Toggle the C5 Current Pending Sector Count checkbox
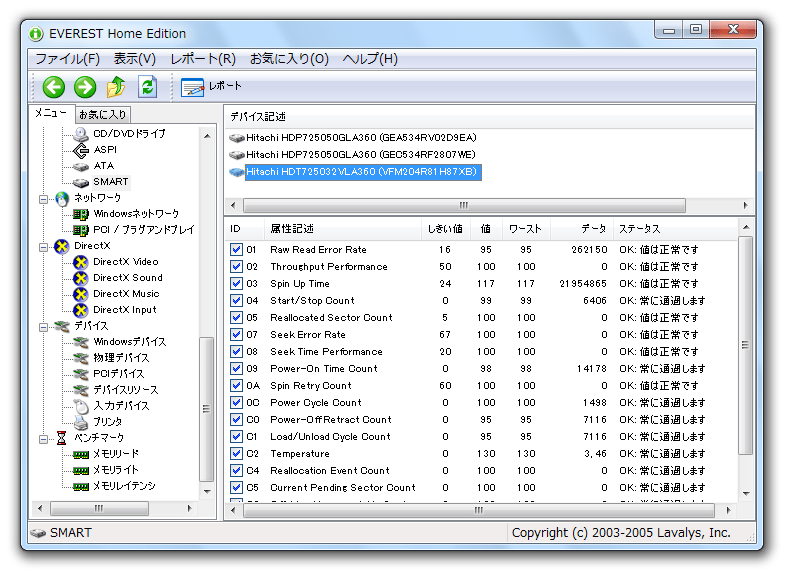Viewport: 787px width, 573px height. pyautogui.click(x=236, y=488)
